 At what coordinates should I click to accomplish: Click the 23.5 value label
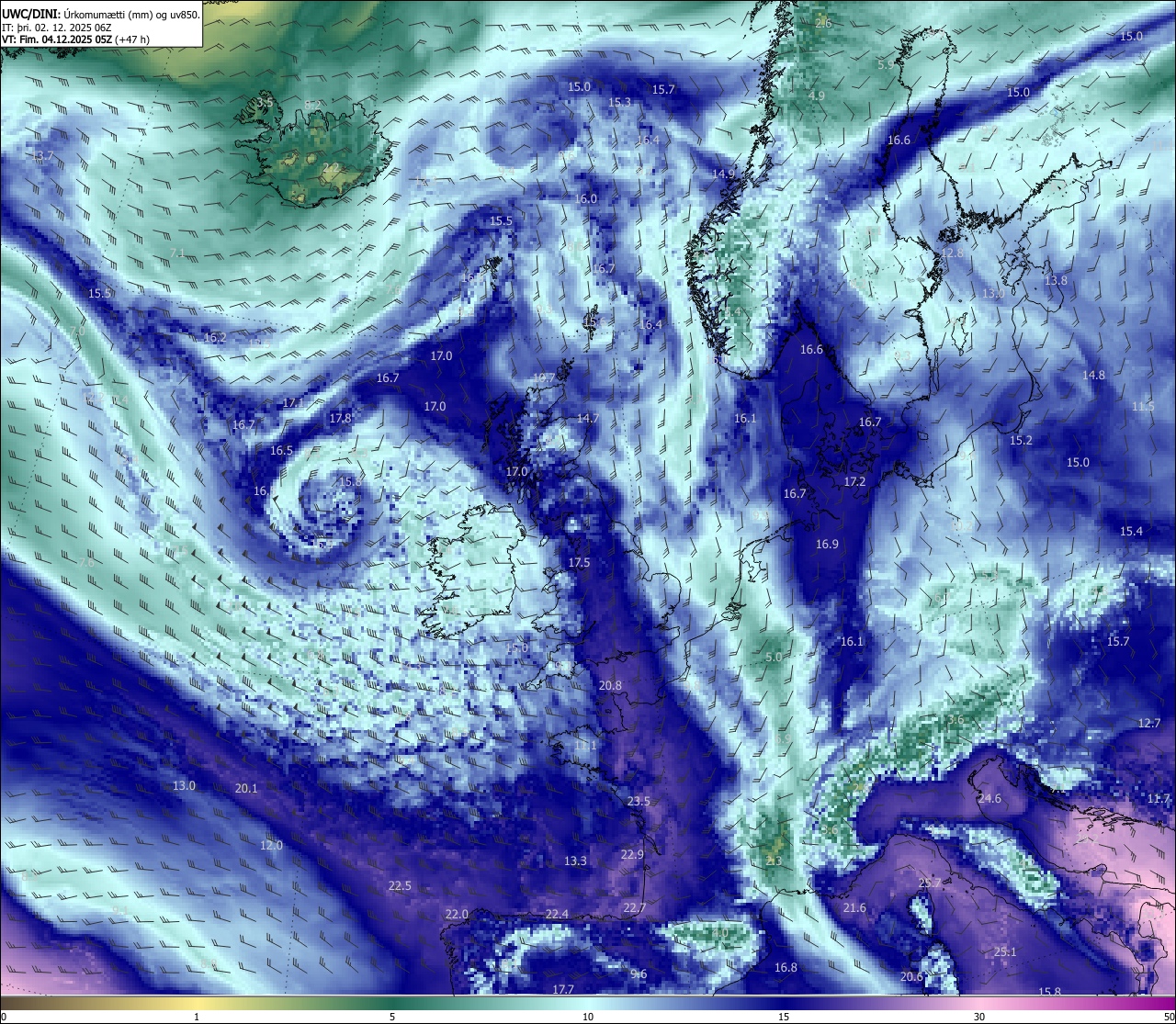pyautogui.click(x=639, y=802)
